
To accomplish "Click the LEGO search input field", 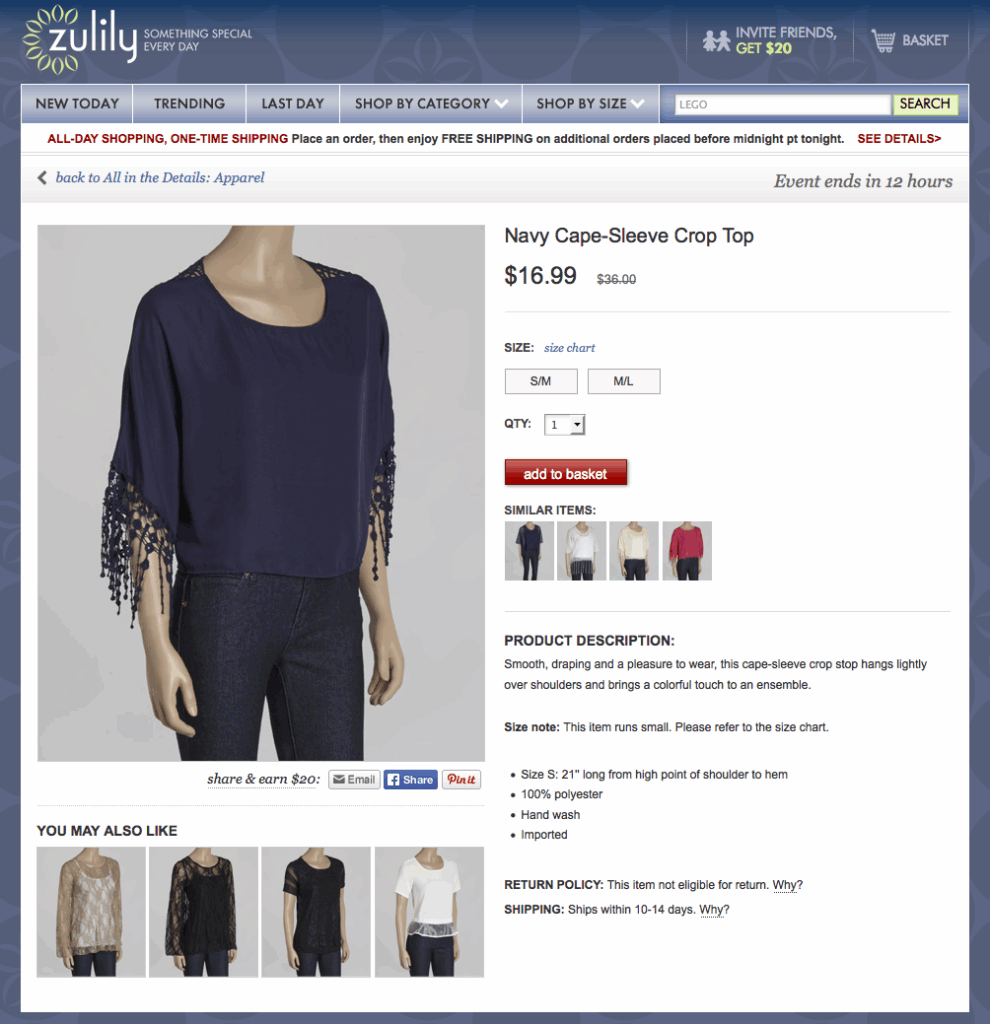I will tap(782, 104).
